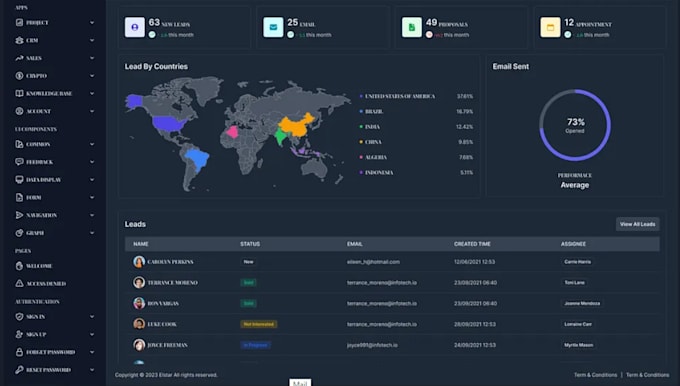Click Carolyn Perkins avatar in leads table
680x386 pixels.
[139, 262]
